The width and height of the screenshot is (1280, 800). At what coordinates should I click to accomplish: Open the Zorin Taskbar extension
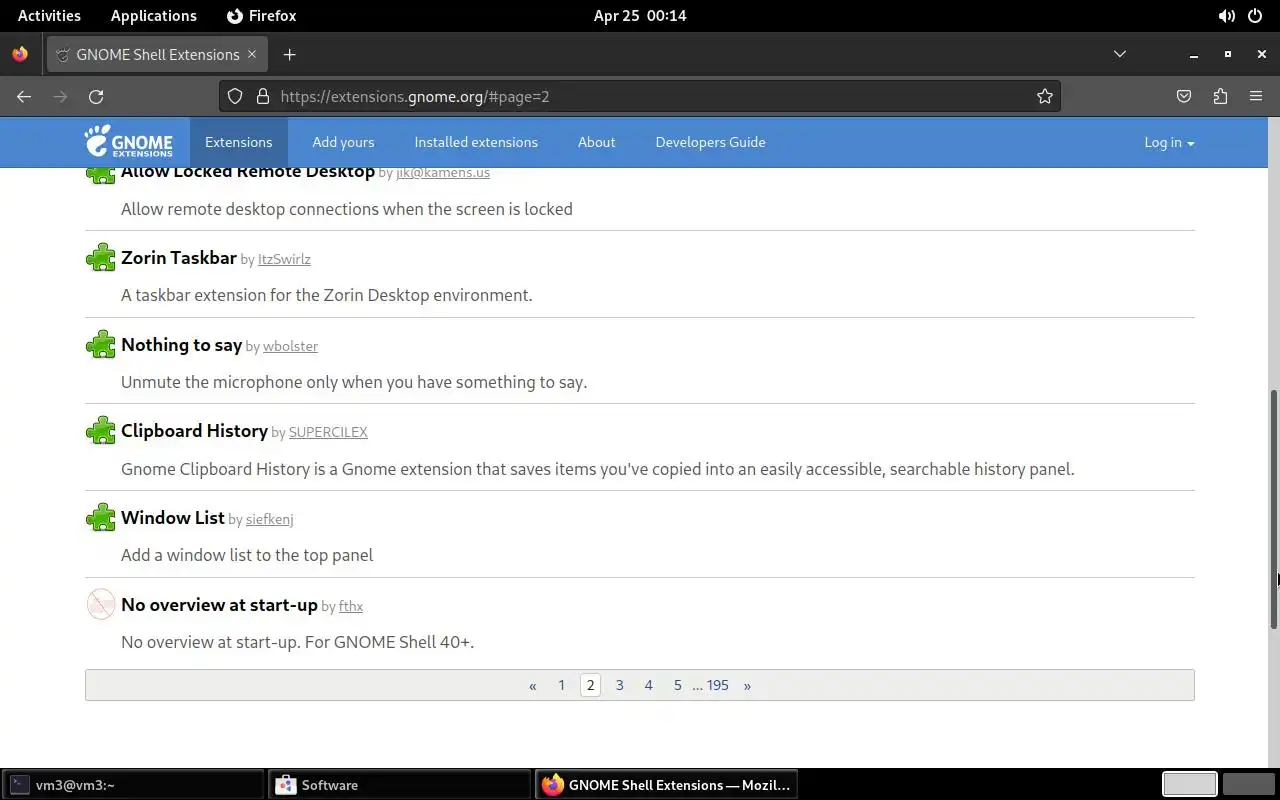(x=178, y=258)
